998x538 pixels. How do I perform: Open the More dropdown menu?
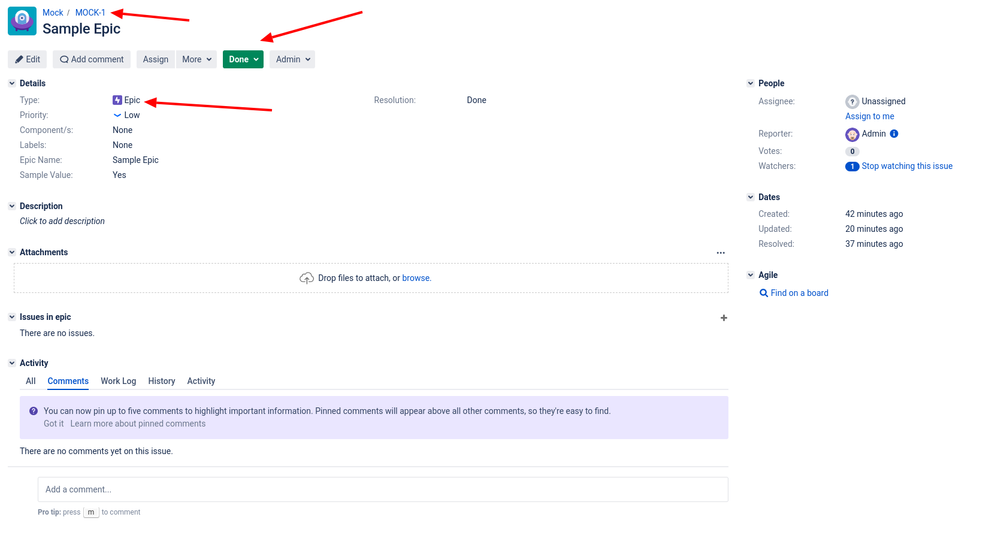coord(197,59)
